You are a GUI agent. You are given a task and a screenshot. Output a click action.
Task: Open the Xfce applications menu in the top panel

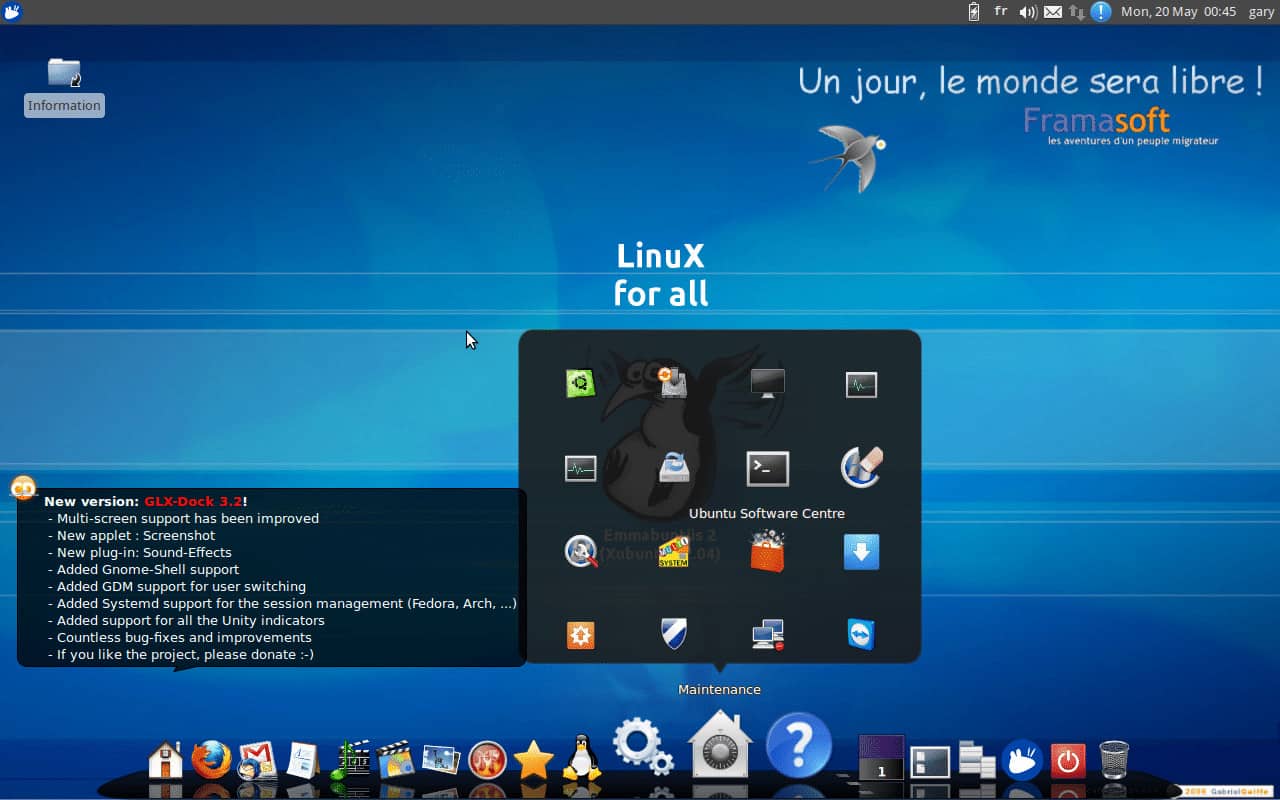(x=12, y=12)
